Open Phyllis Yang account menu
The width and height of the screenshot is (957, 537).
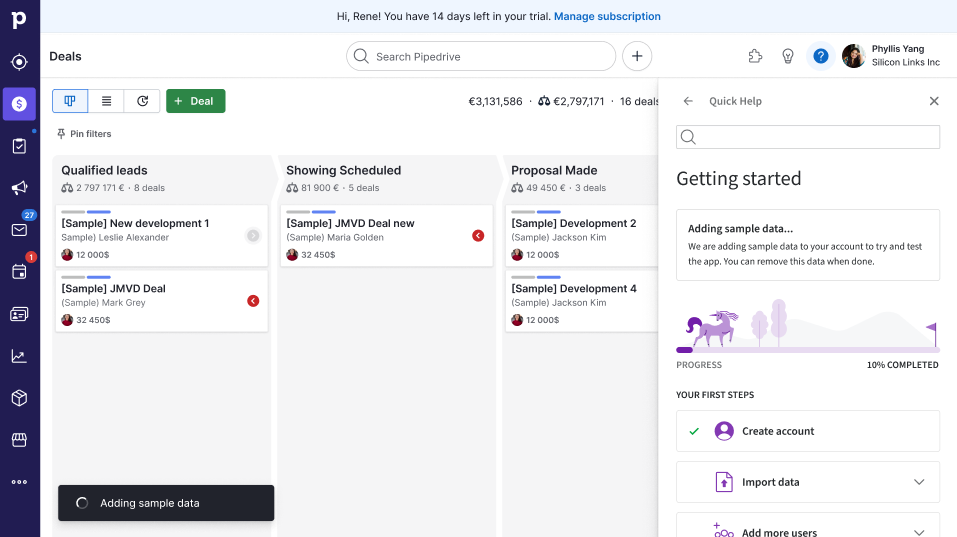pyautogui.click(x=891, y=56)
